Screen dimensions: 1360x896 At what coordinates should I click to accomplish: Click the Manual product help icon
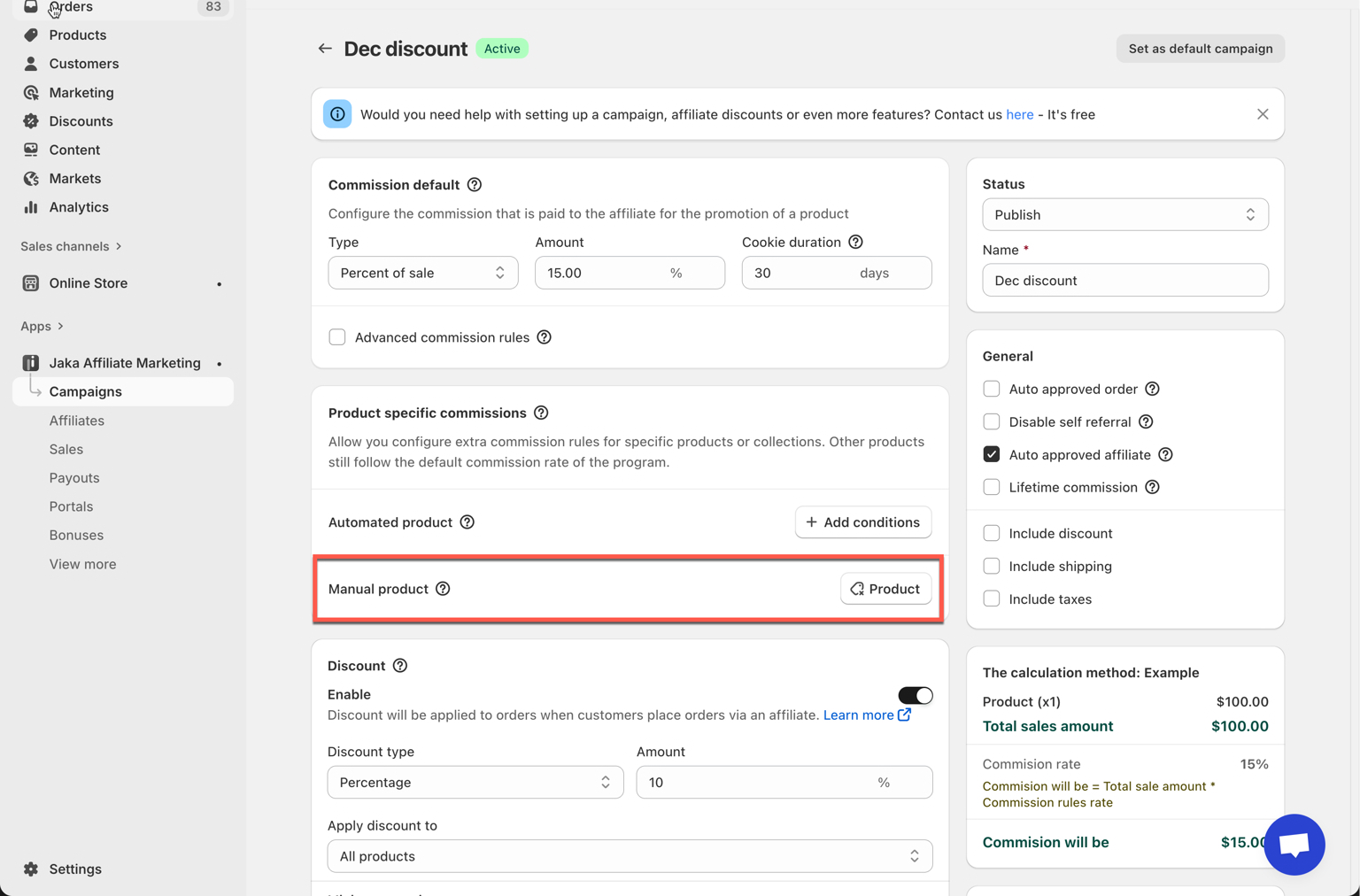click(x=443, y=589)
